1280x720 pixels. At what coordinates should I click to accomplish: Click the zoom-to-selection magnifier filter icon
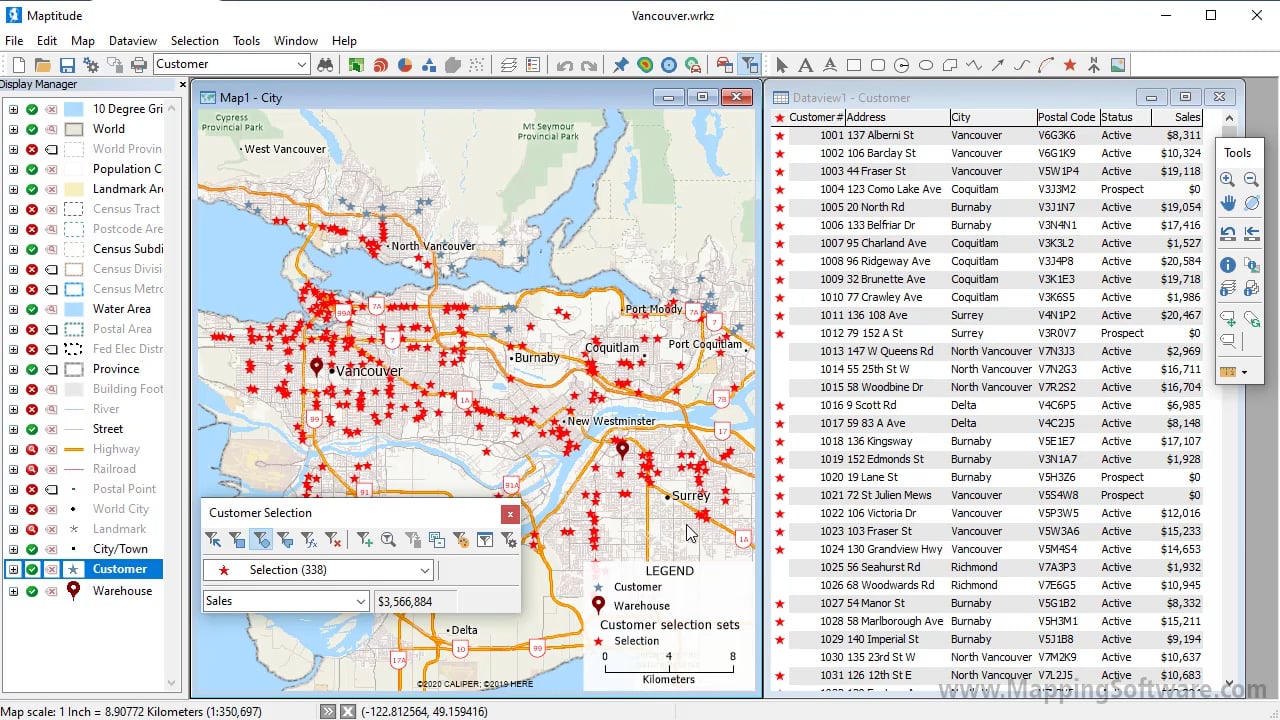tap(388, 540)
